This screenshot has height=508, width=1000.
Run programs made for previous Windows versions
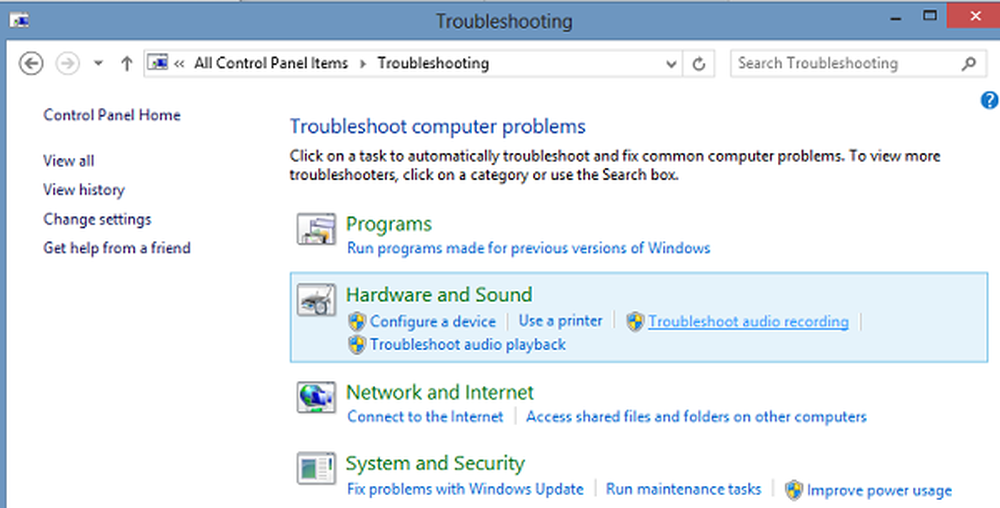click(x=529, y=248)
